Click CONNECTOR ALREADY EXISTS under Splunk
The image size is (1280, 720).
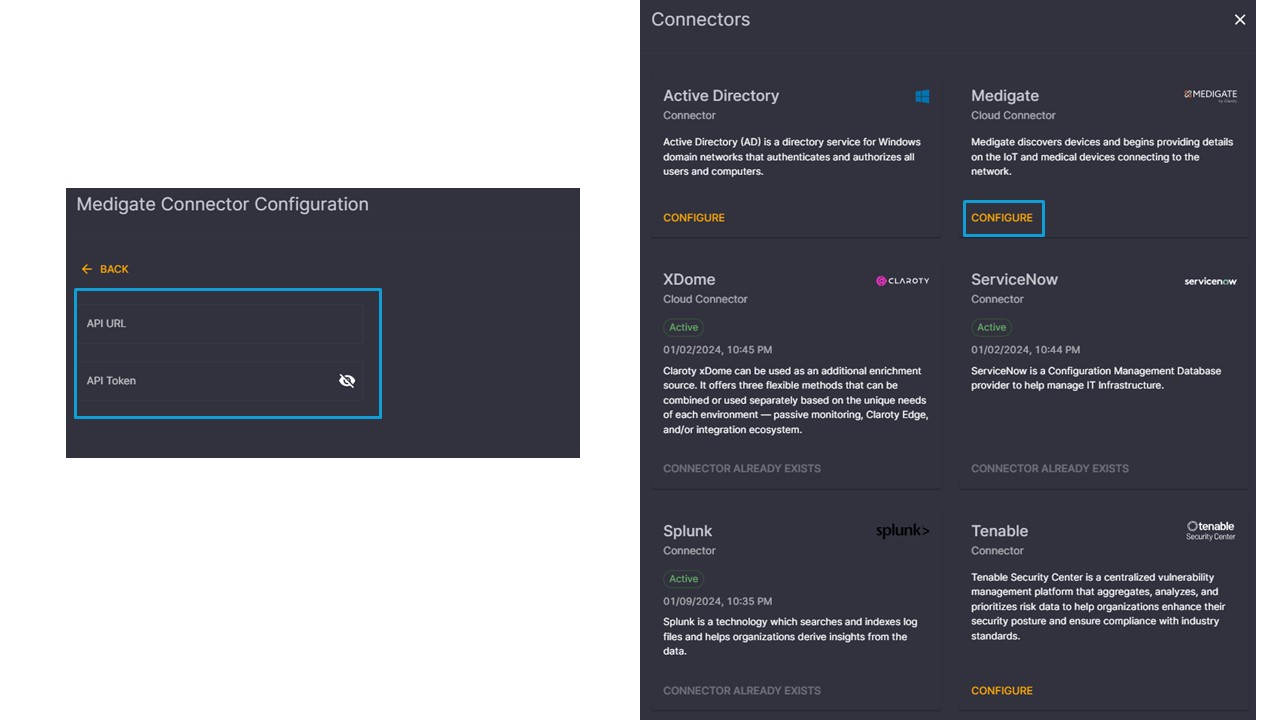(x=742, y=691)
